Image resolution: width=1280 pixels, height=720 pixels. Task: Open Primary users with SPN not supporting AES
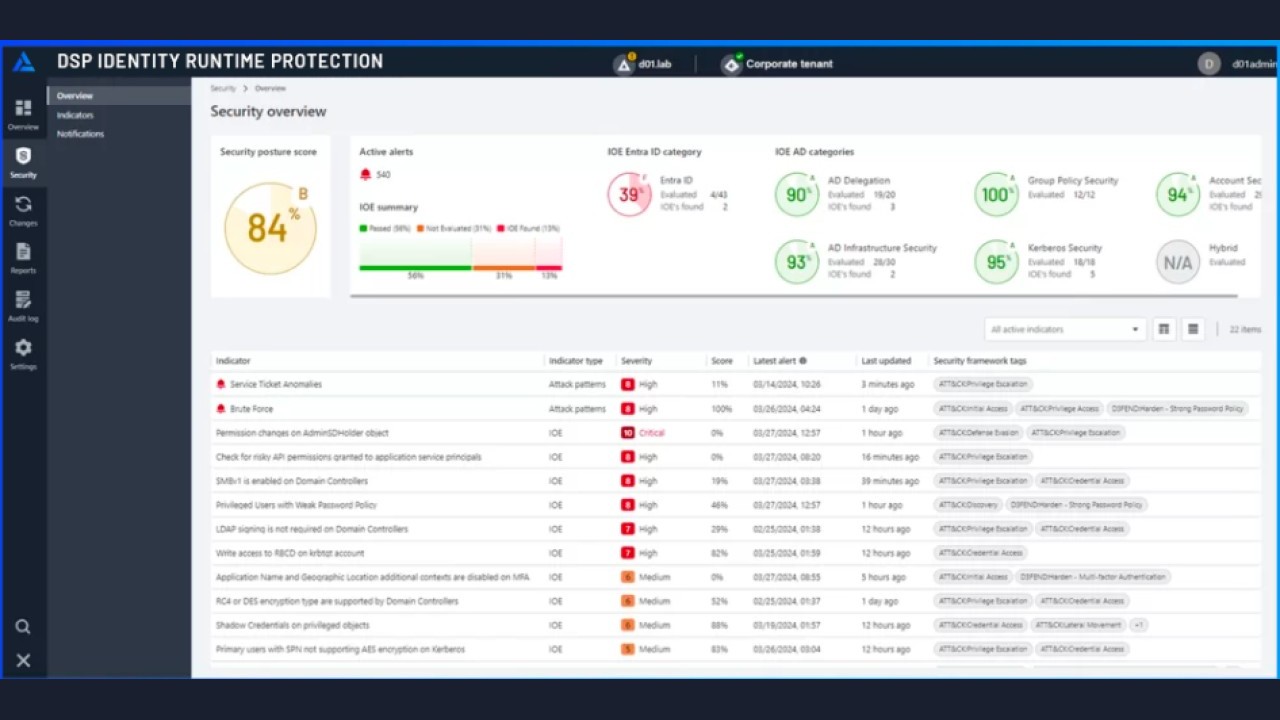pos(340,649)
